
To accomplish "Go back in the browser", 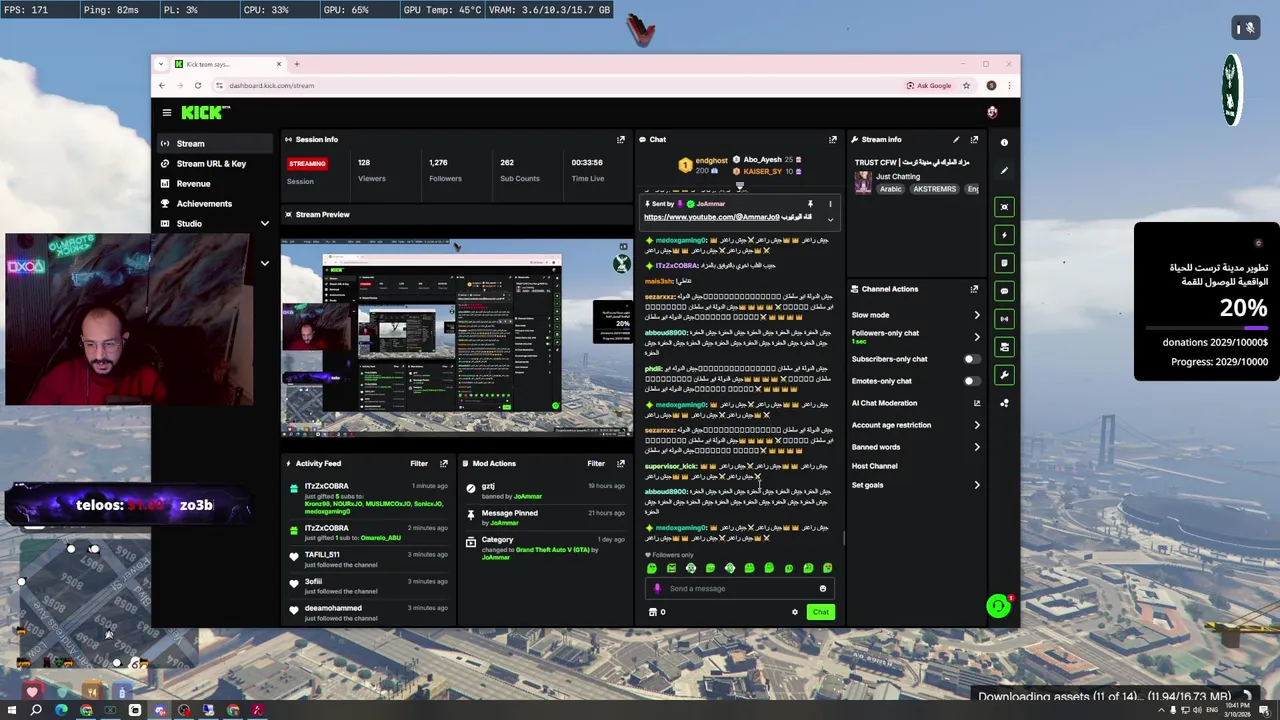I will [162, 85].
